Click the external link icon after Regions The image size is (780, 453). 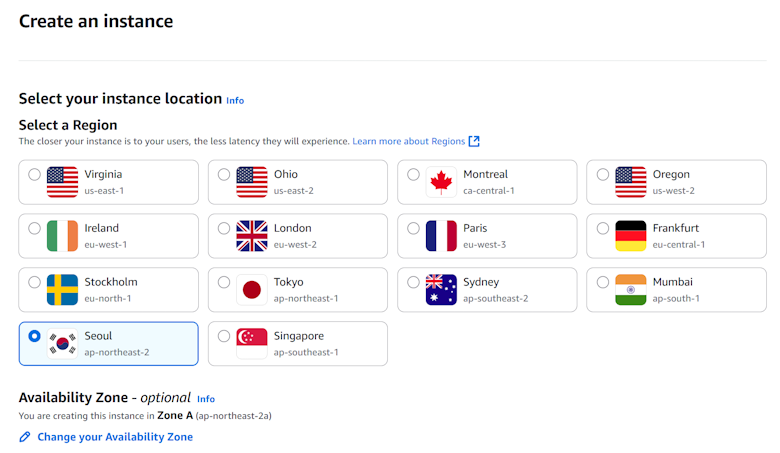[x=475, y=141]
